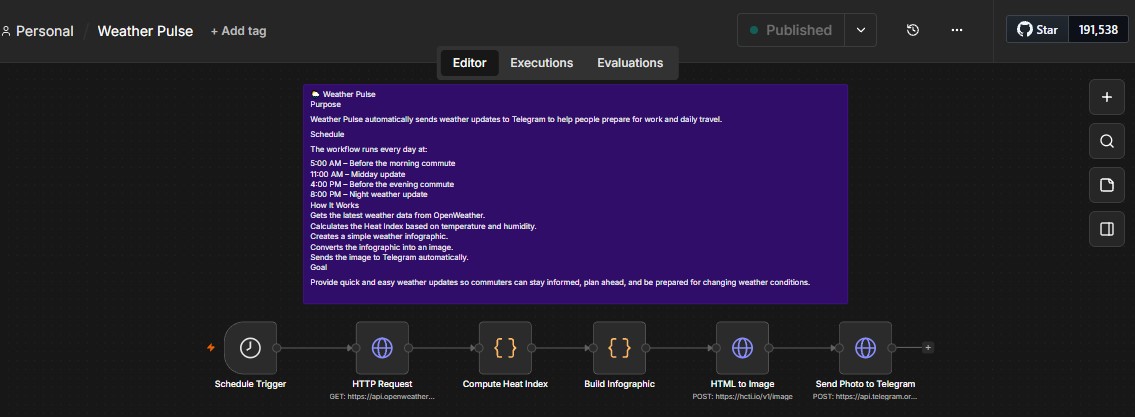Click the 'How It Works' heading
Image resolution: width=1135 pixels, height=417 pixels.
[x=334, y=205]
